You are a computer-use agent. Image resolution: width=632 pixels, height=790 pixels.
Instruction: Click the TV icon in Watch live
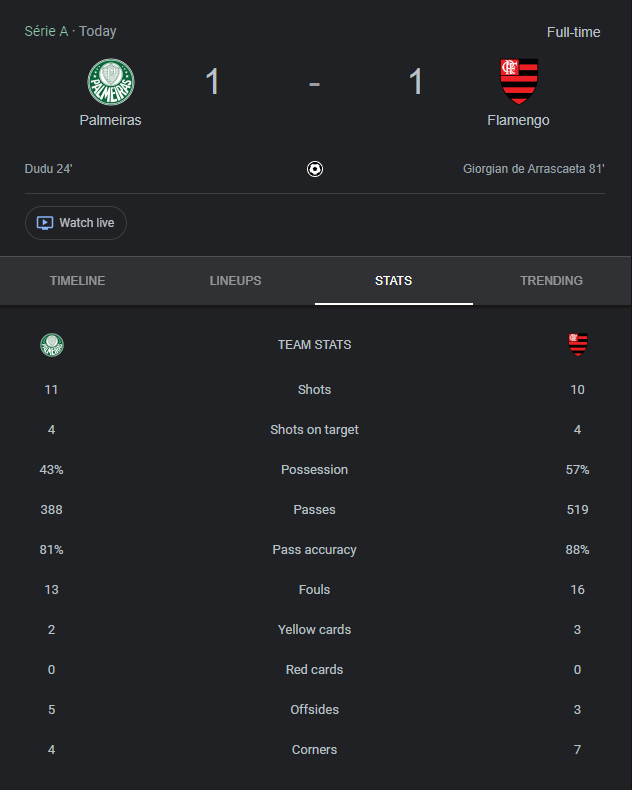click(x=45, y=223)
